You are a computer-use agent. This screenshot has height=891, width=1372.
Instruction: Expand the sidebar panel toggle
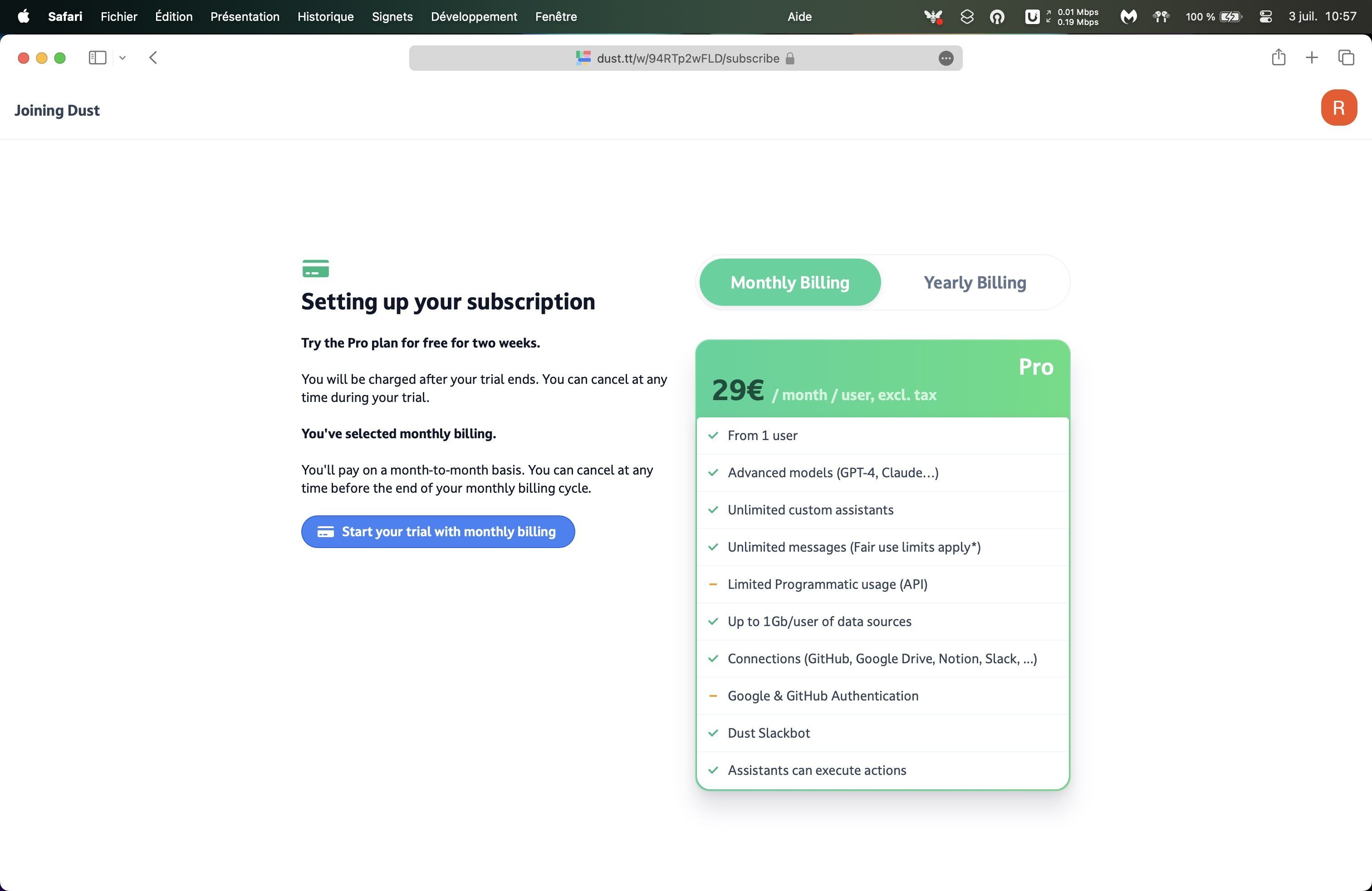97,57
